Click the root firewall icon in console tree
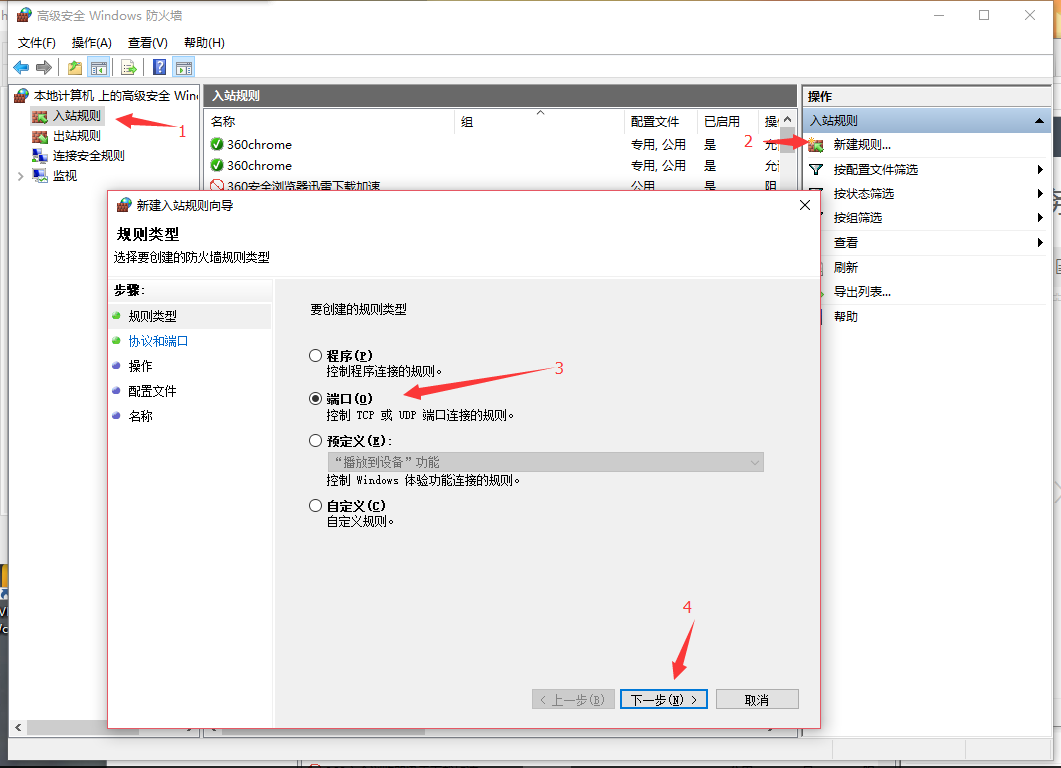The image size is (1061, 768). (22, 95)
